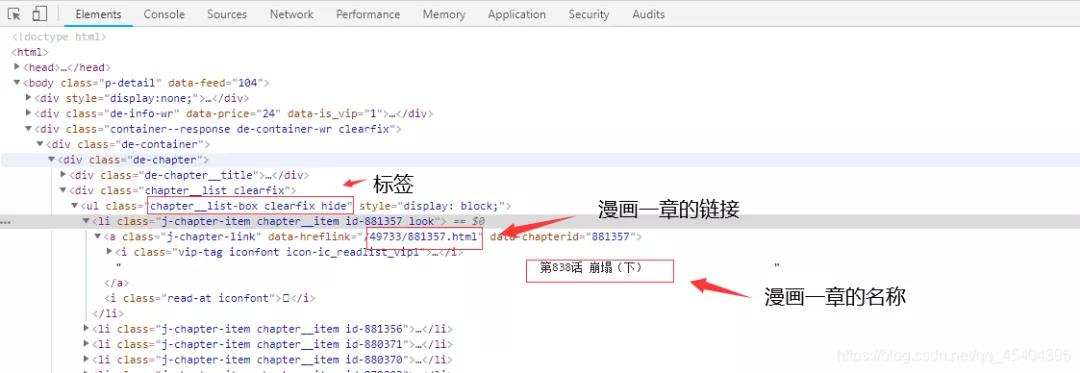Image resolution: width=1080 pixels, height=373 pixels.
Task: Open the Sources tab
Action: click(227, 14)
